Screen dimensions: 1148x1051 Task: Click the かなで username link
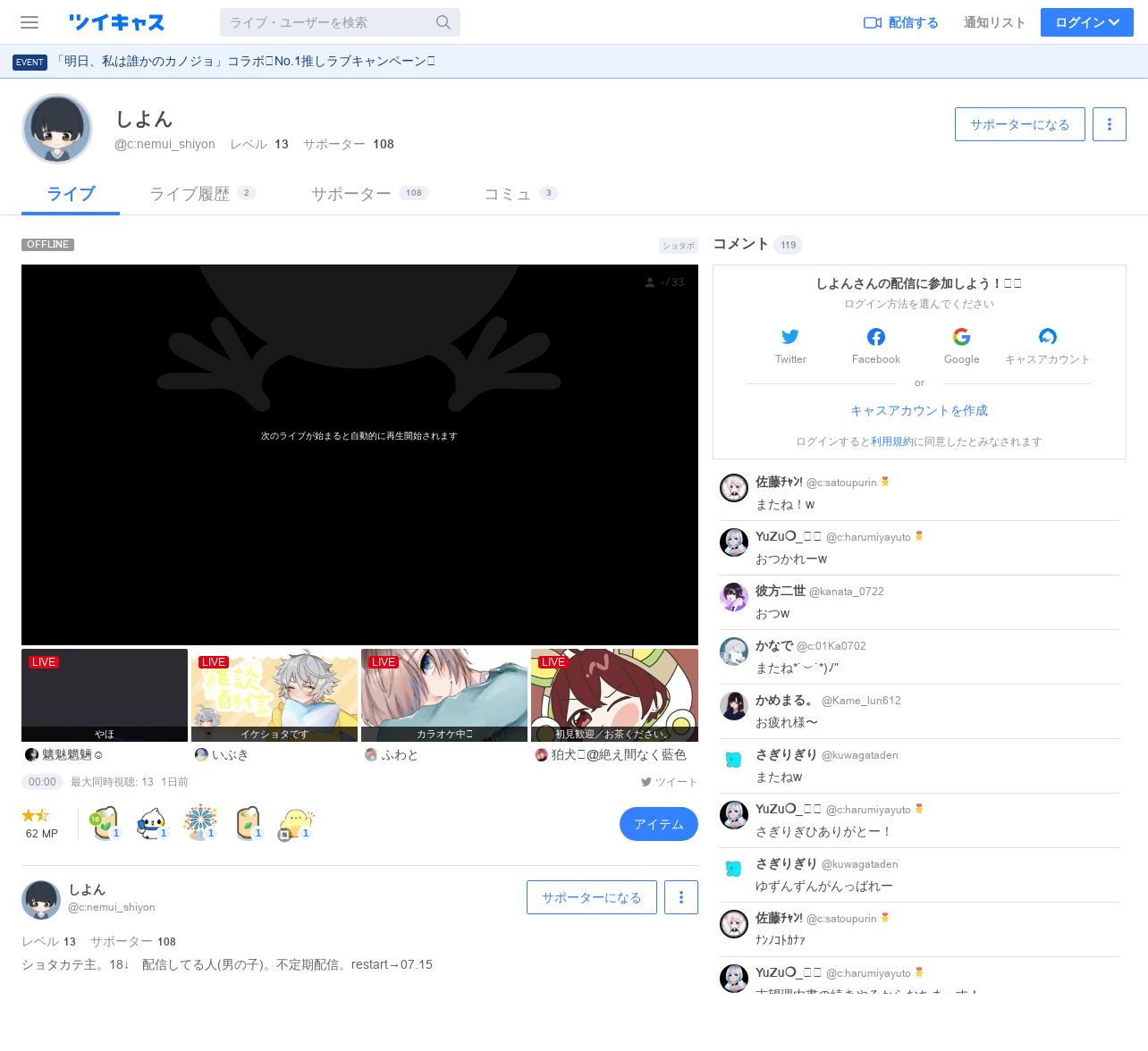click(774, 645)
